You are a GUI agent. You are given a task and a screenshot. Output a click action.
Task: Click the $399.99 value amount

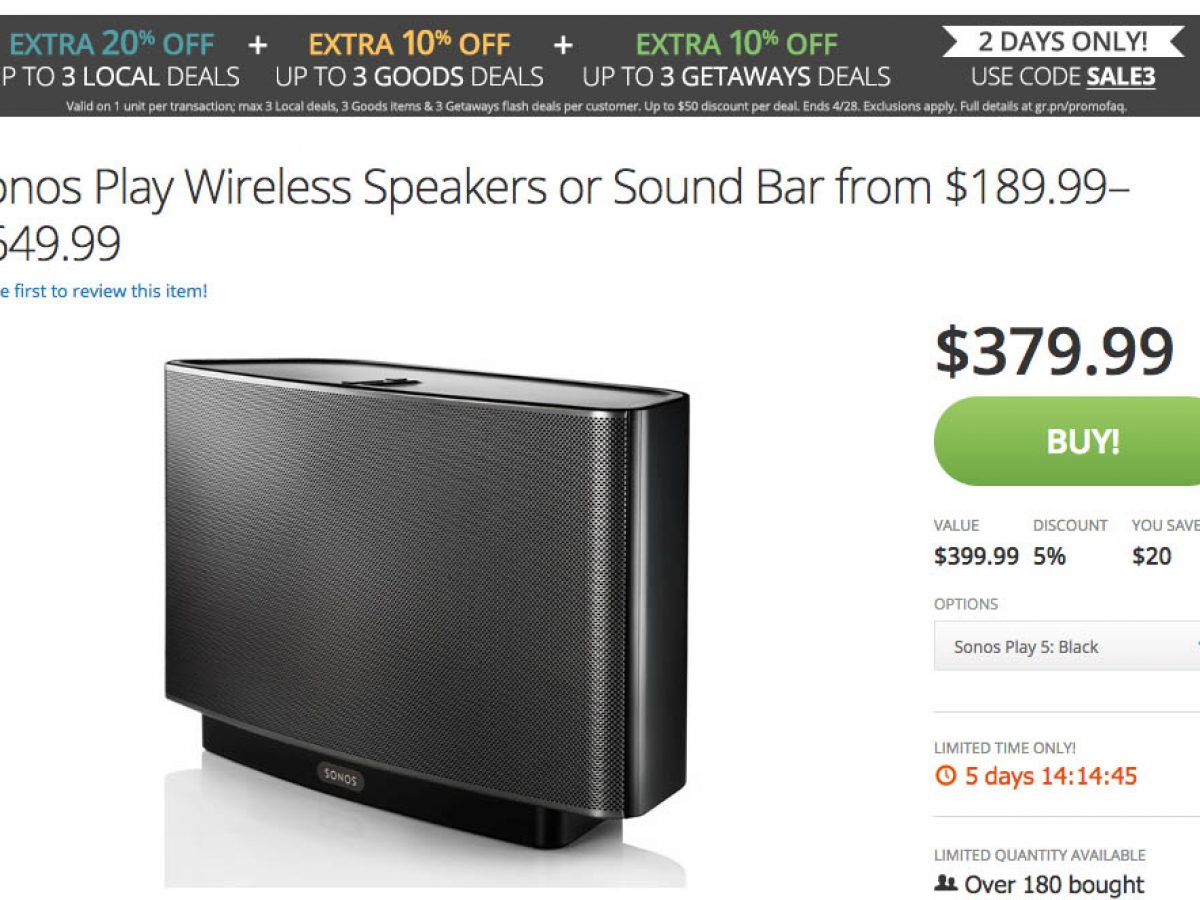click(976, 557)
